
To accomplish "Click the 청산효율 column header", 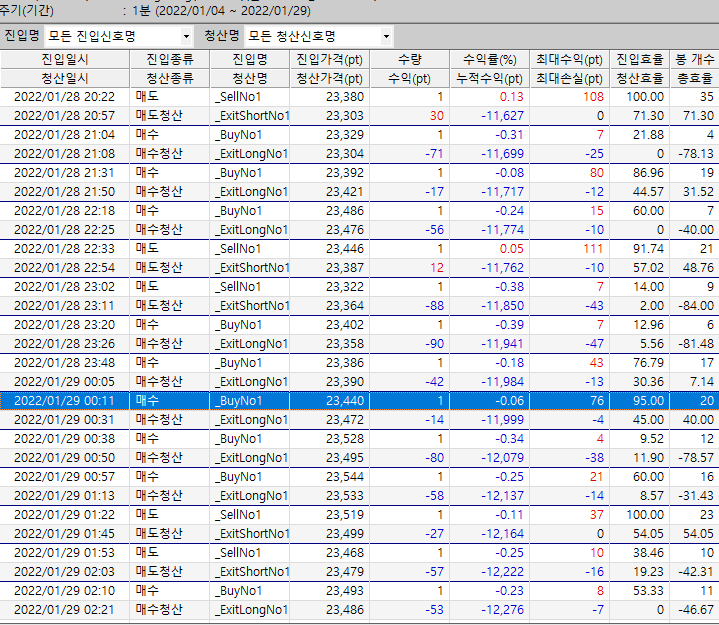I will click(640, 78).
